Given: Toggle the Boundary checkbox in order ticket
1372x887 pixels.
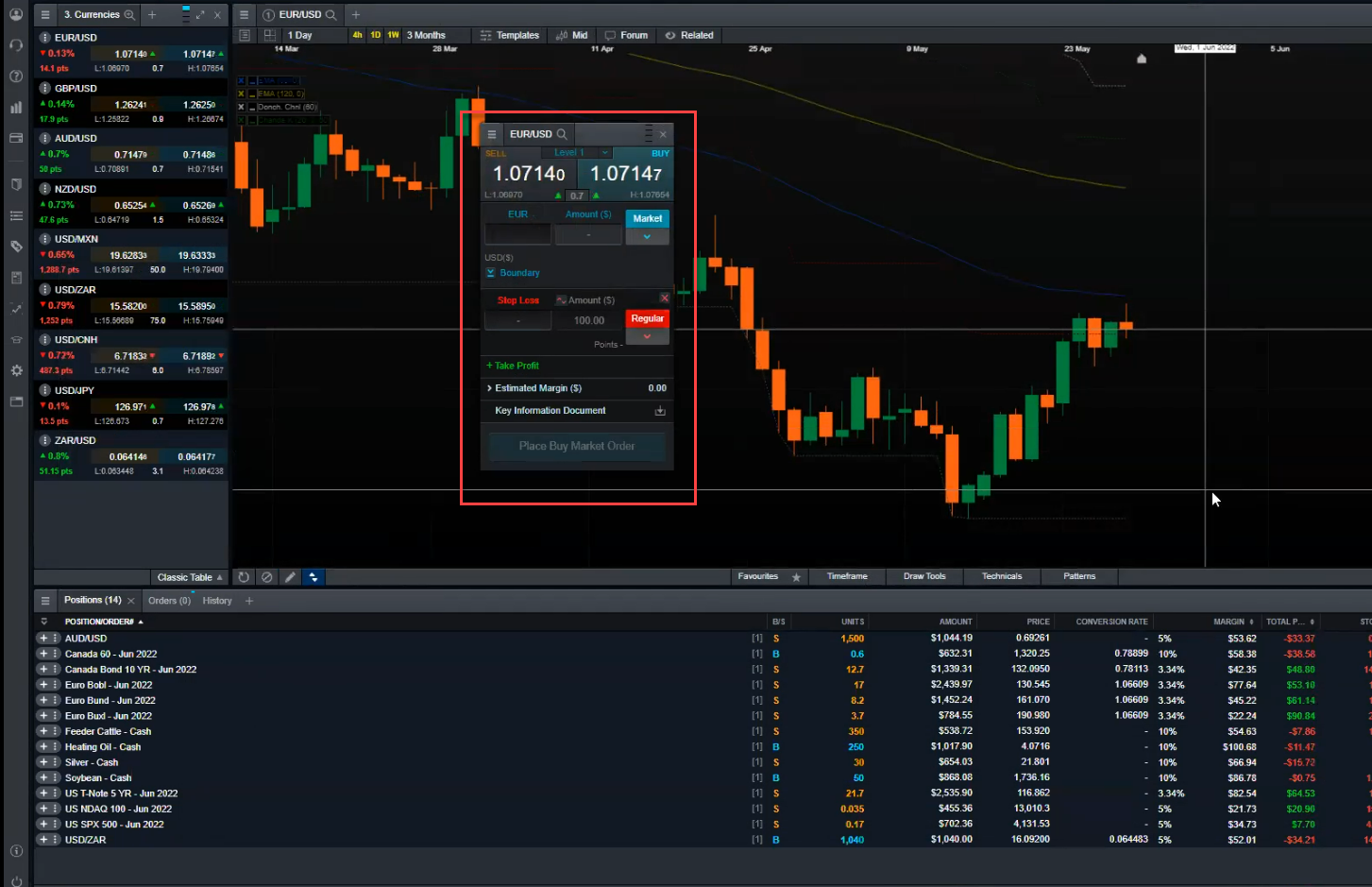Looking at the screenshot, I should click(x=491, y=273).
